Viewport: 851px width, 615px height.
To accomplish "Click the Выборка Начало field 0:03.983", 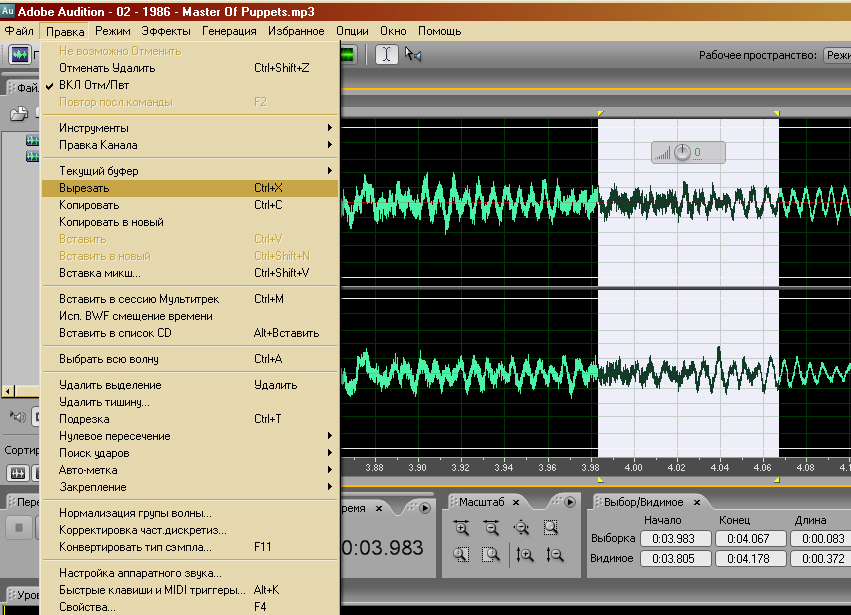I will point(675,538).
